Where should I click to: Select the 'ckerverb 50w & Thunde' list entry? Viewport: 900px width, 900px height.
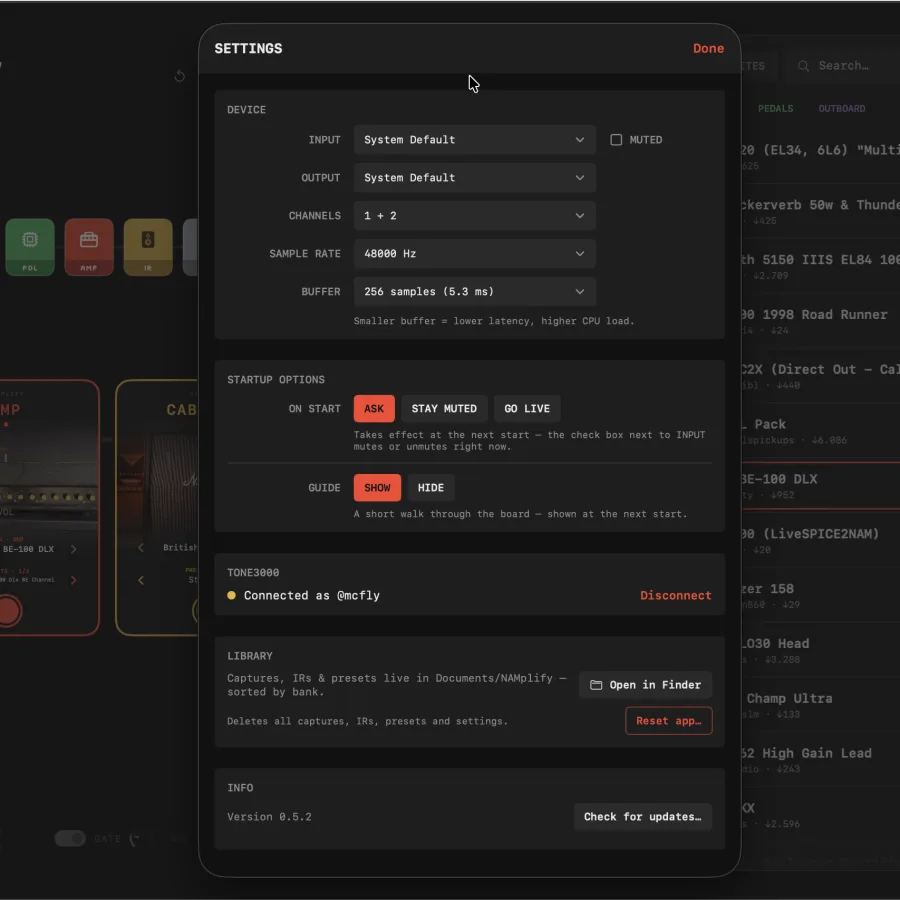(x=820, y=211)
